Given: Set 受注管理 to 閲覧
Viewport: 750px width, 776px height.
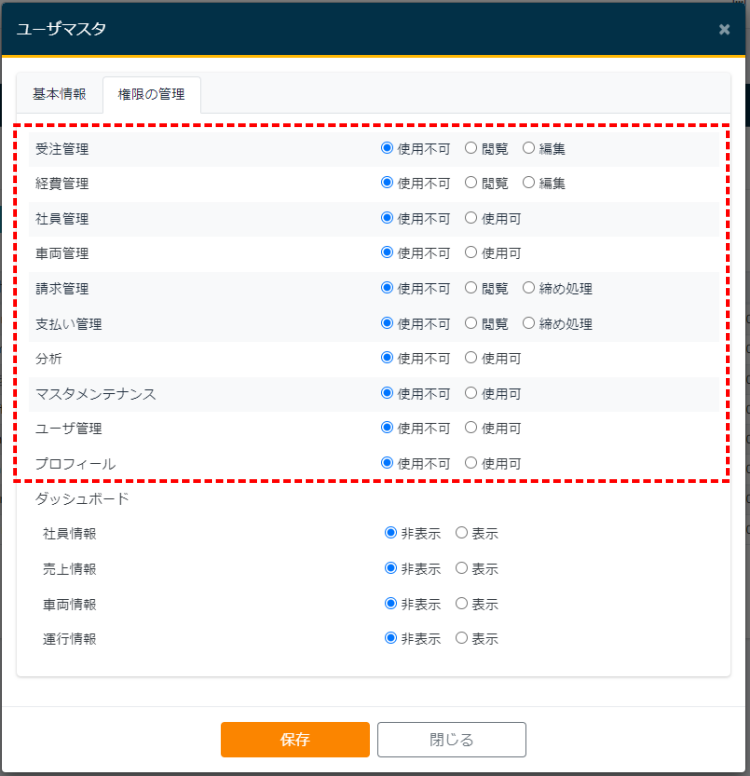Looking at the screenshot, I should 471,149.
